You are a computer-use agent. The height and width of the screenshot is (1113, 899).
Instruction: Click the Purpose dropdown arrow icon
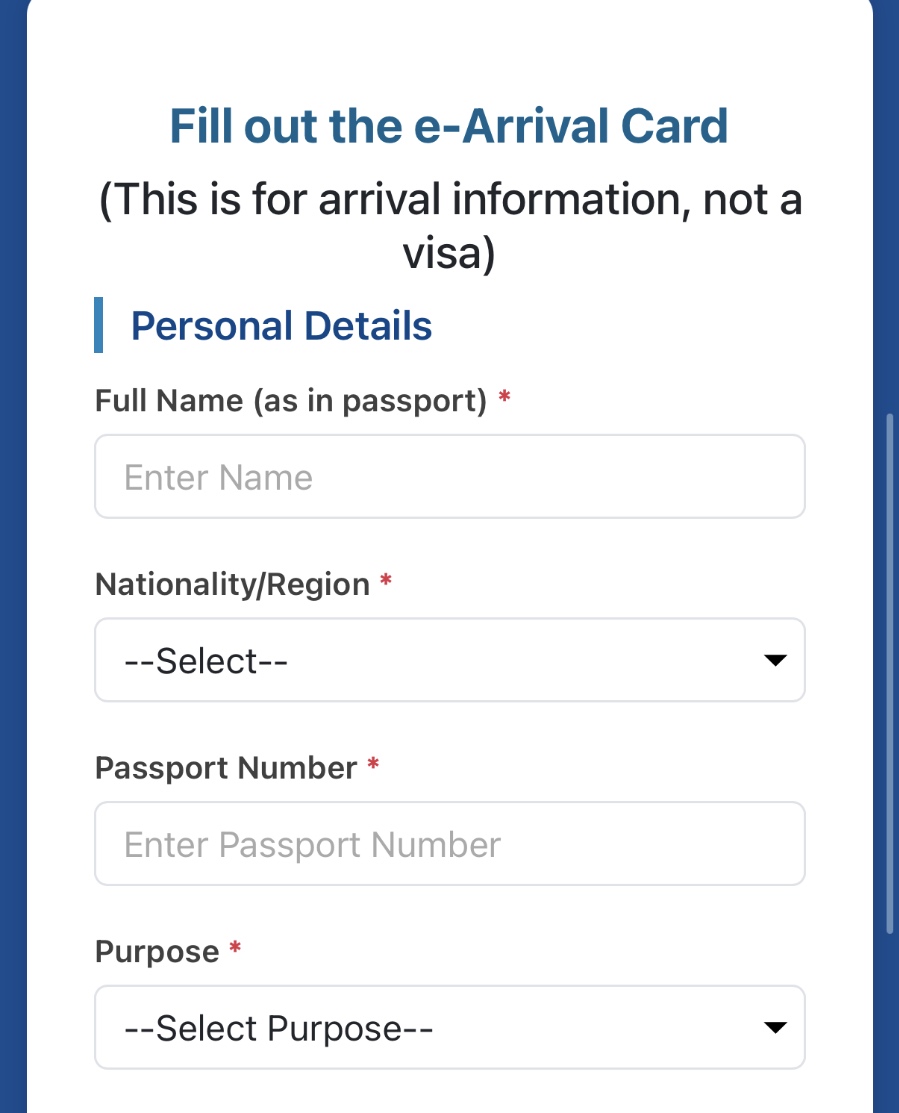774,1028
